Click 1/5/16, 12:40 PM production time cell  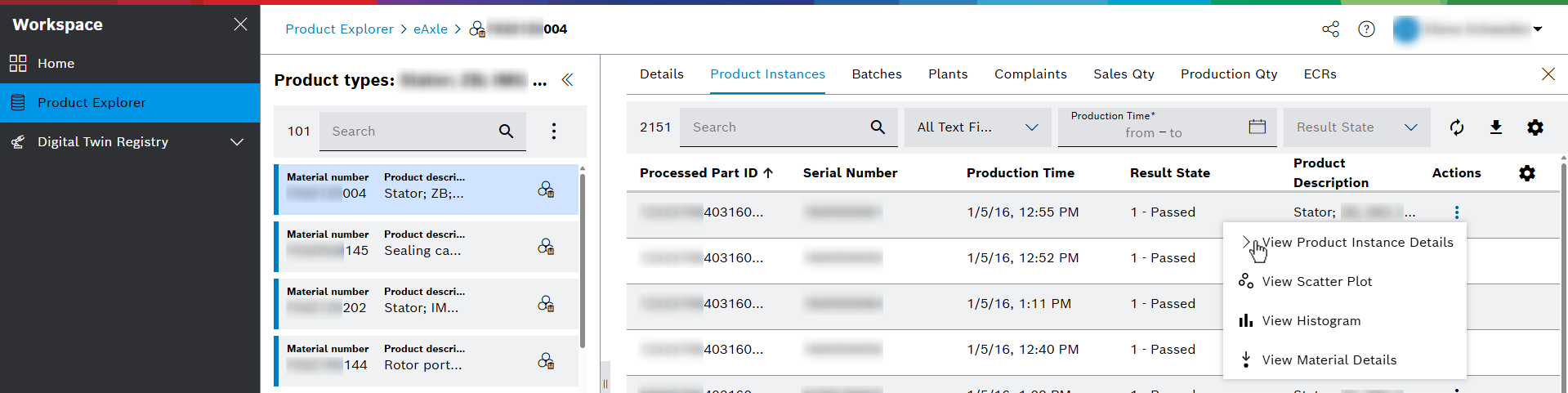point(1022,350)
